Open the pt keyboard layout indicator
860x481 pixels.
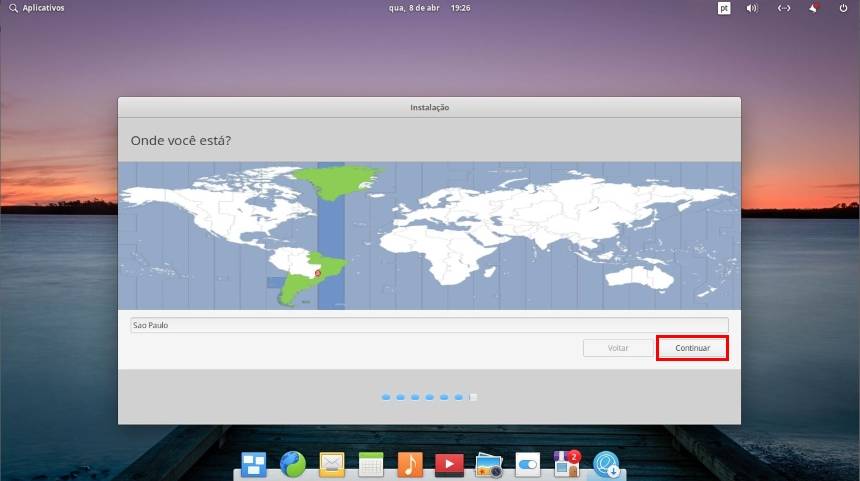(x=724, y=8)
